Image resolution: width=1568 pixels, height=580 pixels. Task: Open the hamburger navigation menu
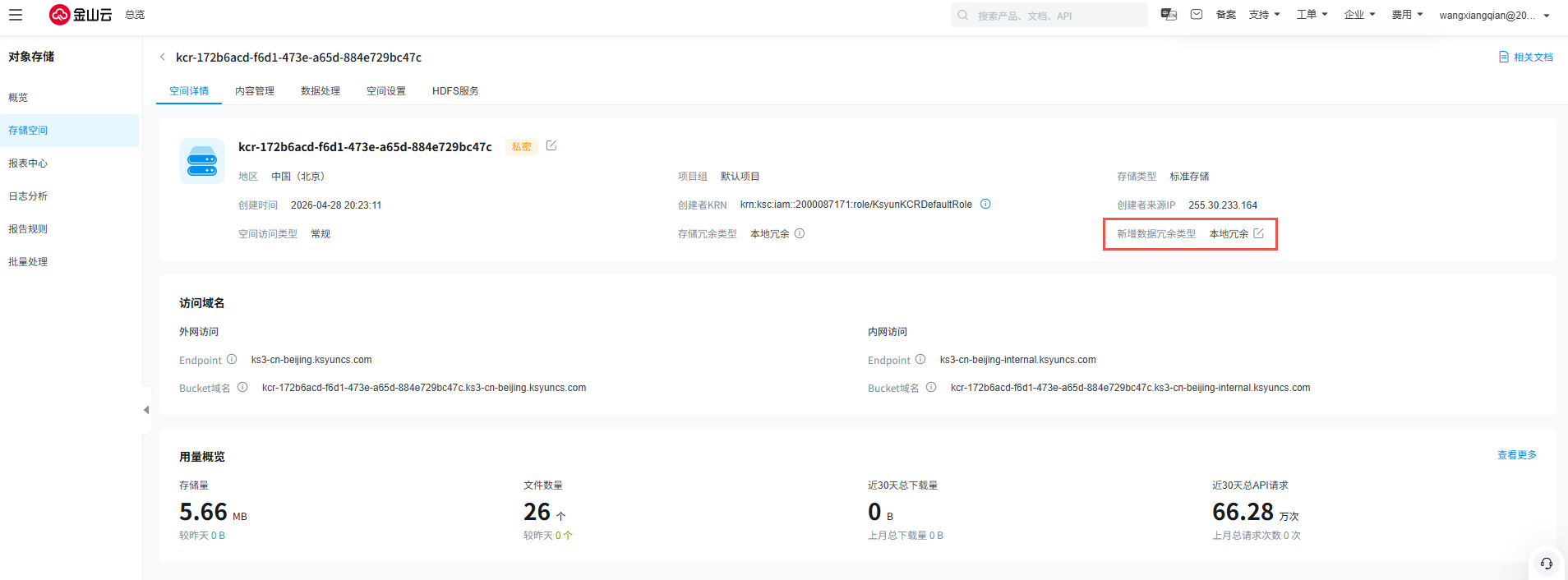pos(16,15)
